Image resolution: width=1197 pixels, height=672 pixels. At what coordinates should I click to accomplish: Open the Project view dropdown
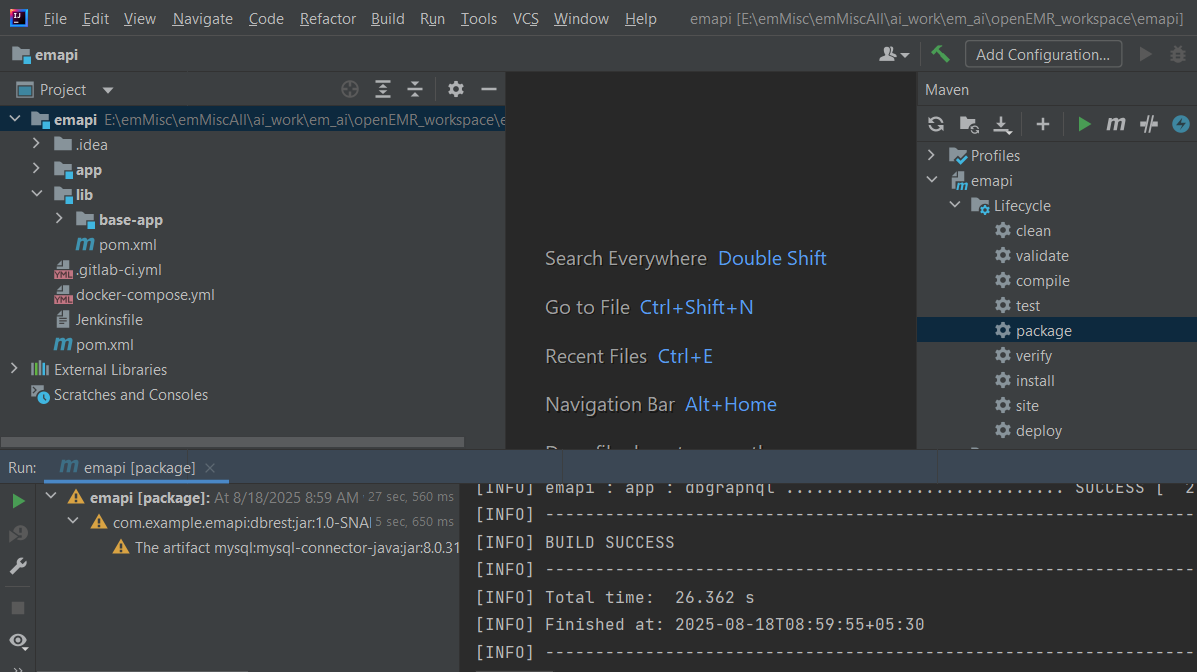(108, 90)
